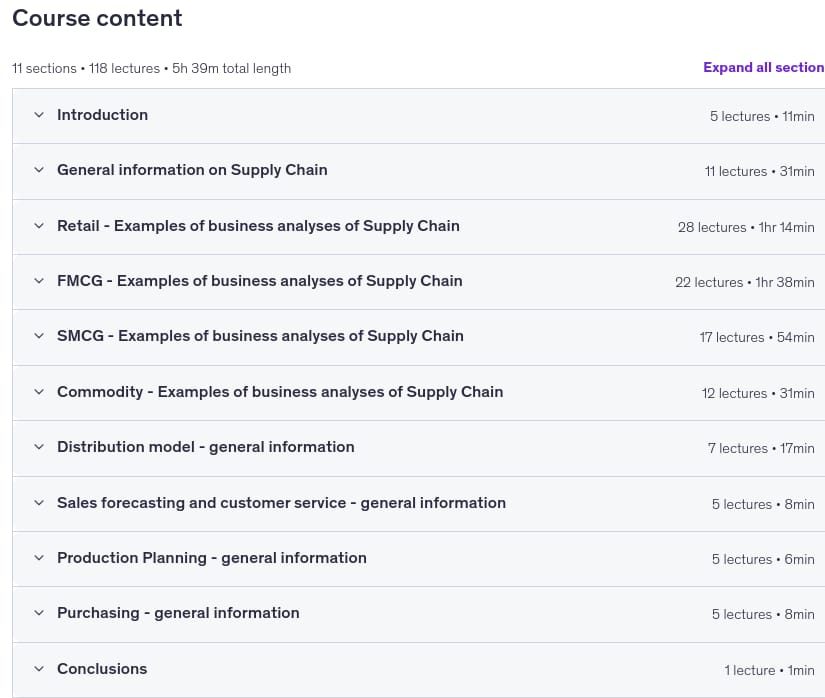The height and width of the screenshot is (698, 825).
Task: Open Sales forecasting and customer service title
Action: pyautogui.click(x=281, y=503)
